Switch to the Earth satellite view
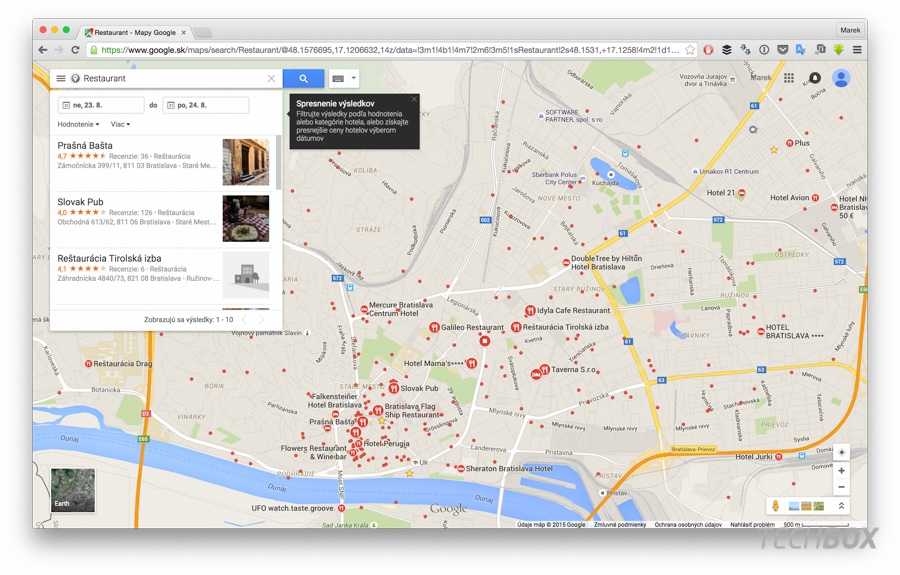 (73, 490)
